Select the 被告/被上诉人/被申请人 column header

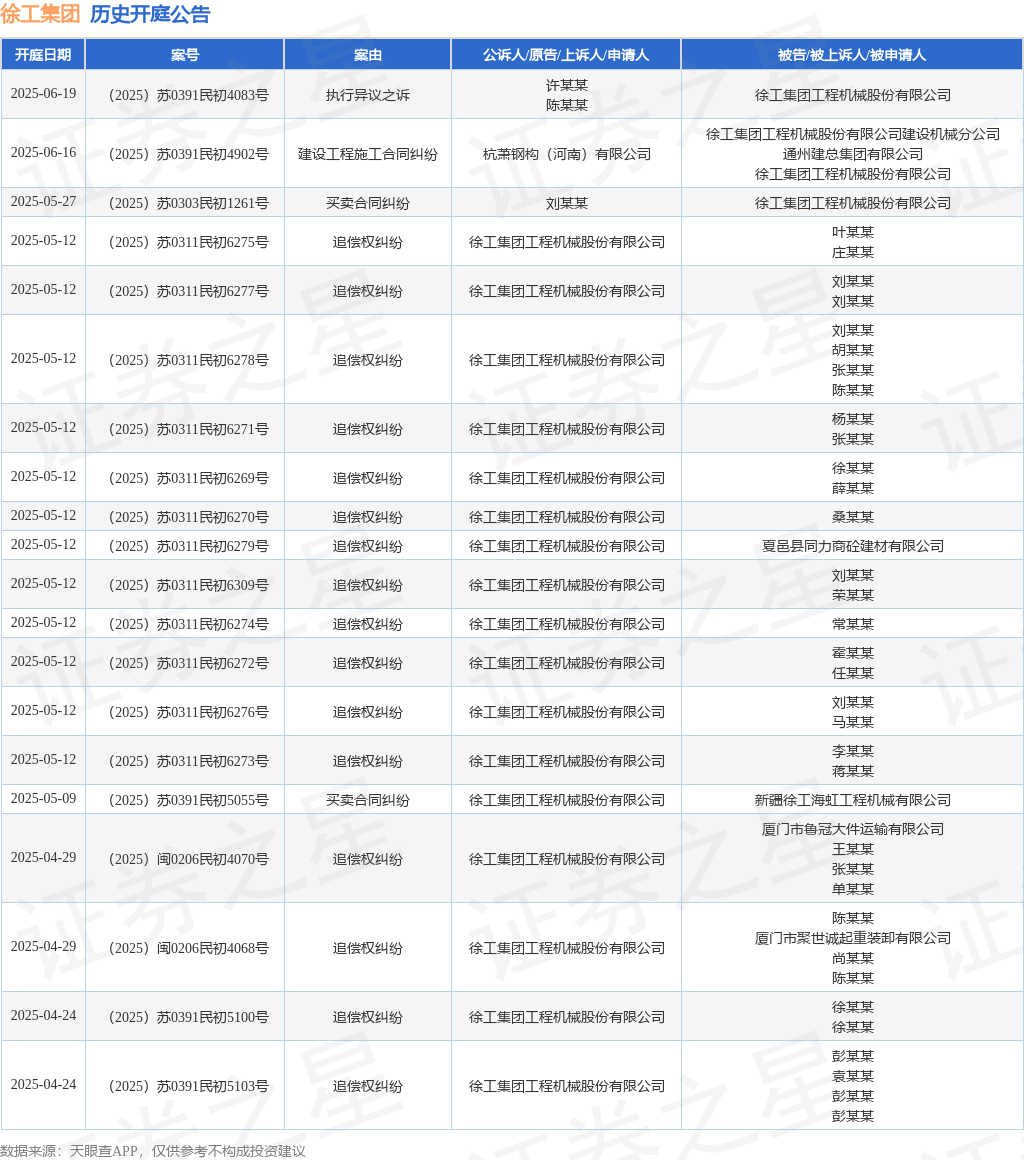(x=852, y=55)
